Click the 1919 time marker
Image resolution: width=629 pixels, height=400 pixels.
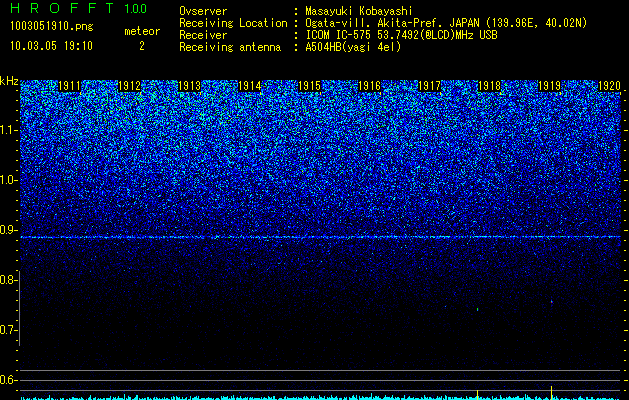(x=549, y=86)
